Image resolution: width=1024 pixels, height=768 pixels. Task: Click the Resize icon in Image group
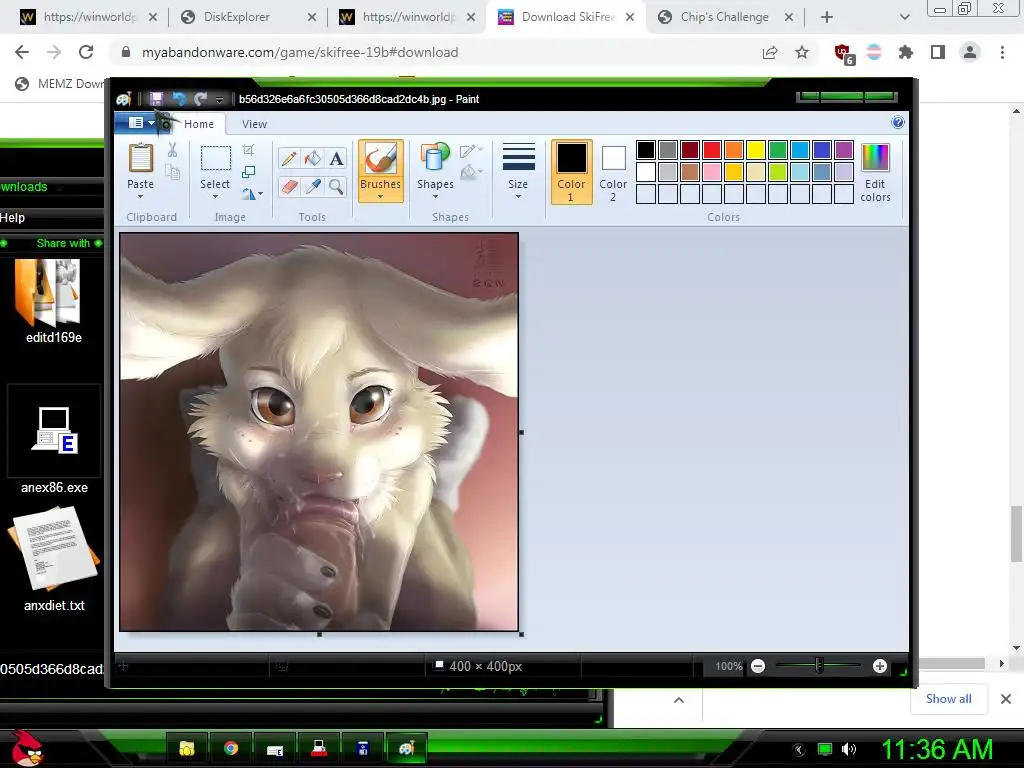click(249, 172)
